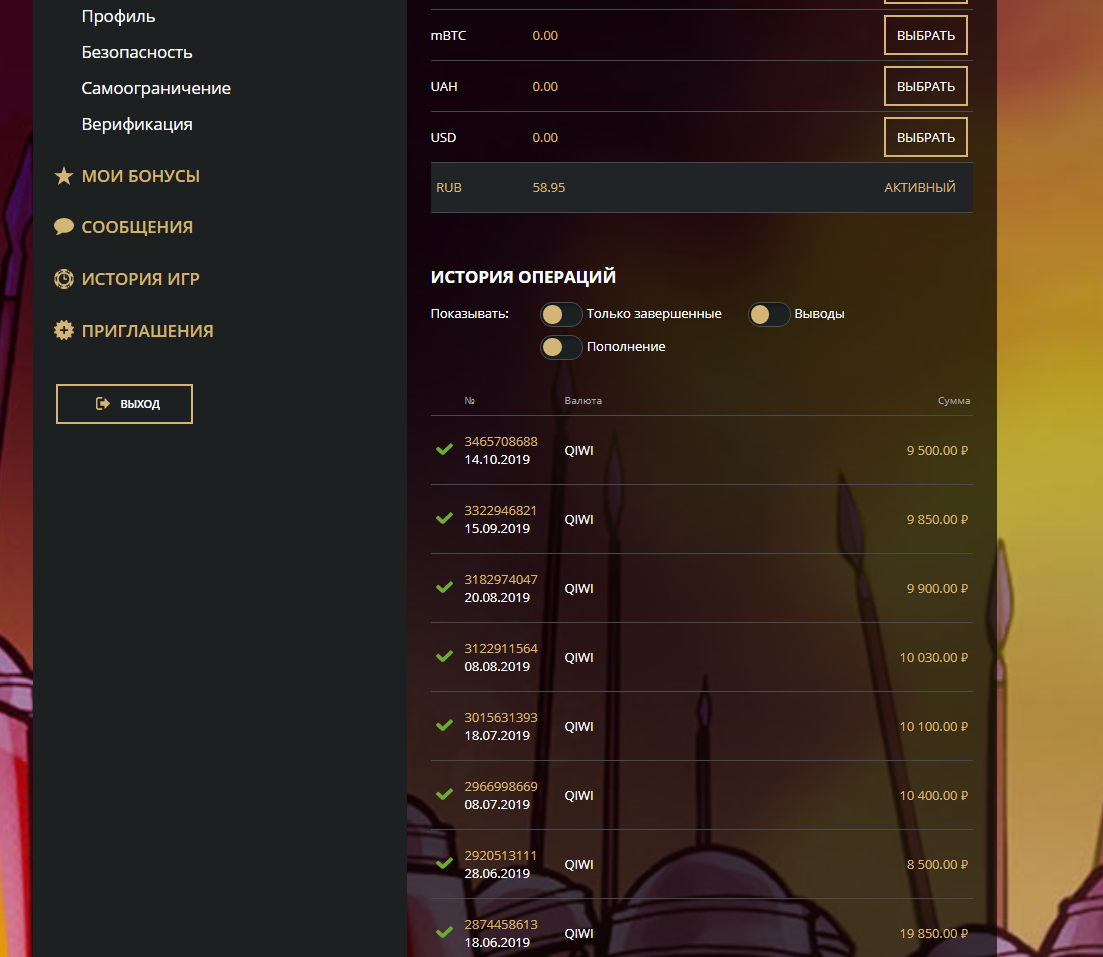
Task: Click green checkmark of transaction 3465708688
Action: 445,450
